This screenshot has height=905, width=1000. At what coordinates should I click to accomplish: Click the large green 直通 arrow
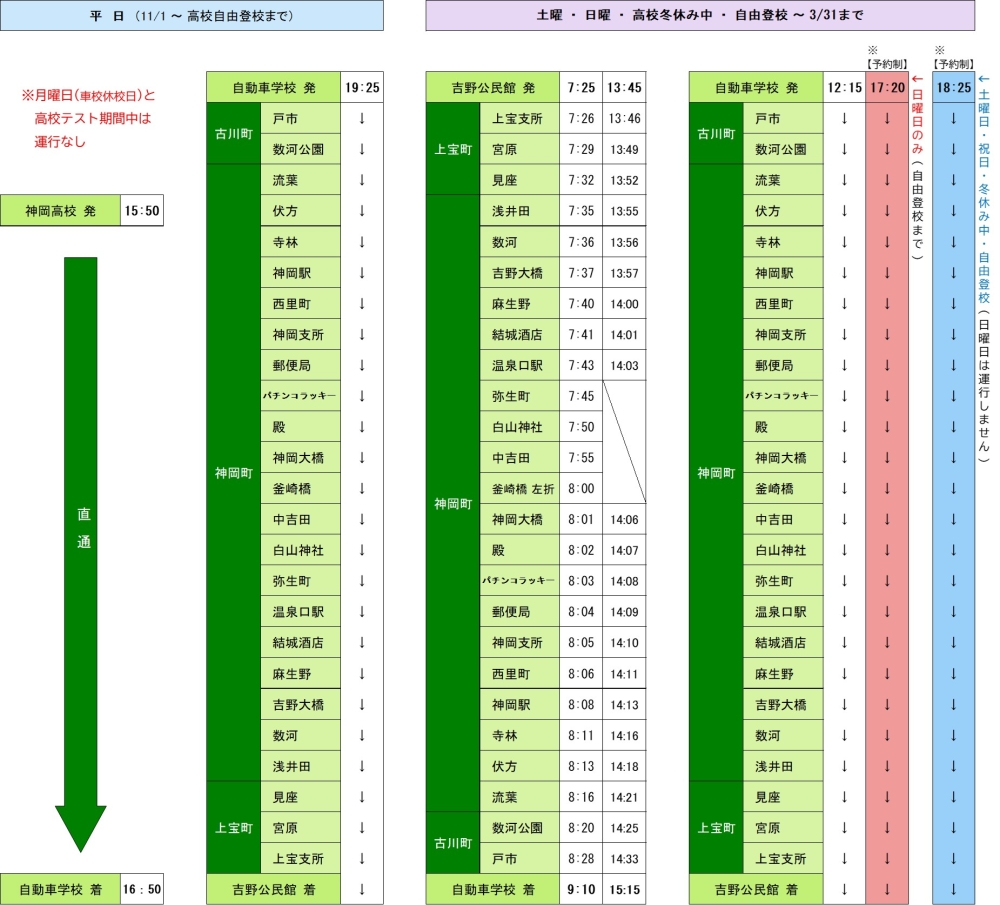[x=81, y=540]
